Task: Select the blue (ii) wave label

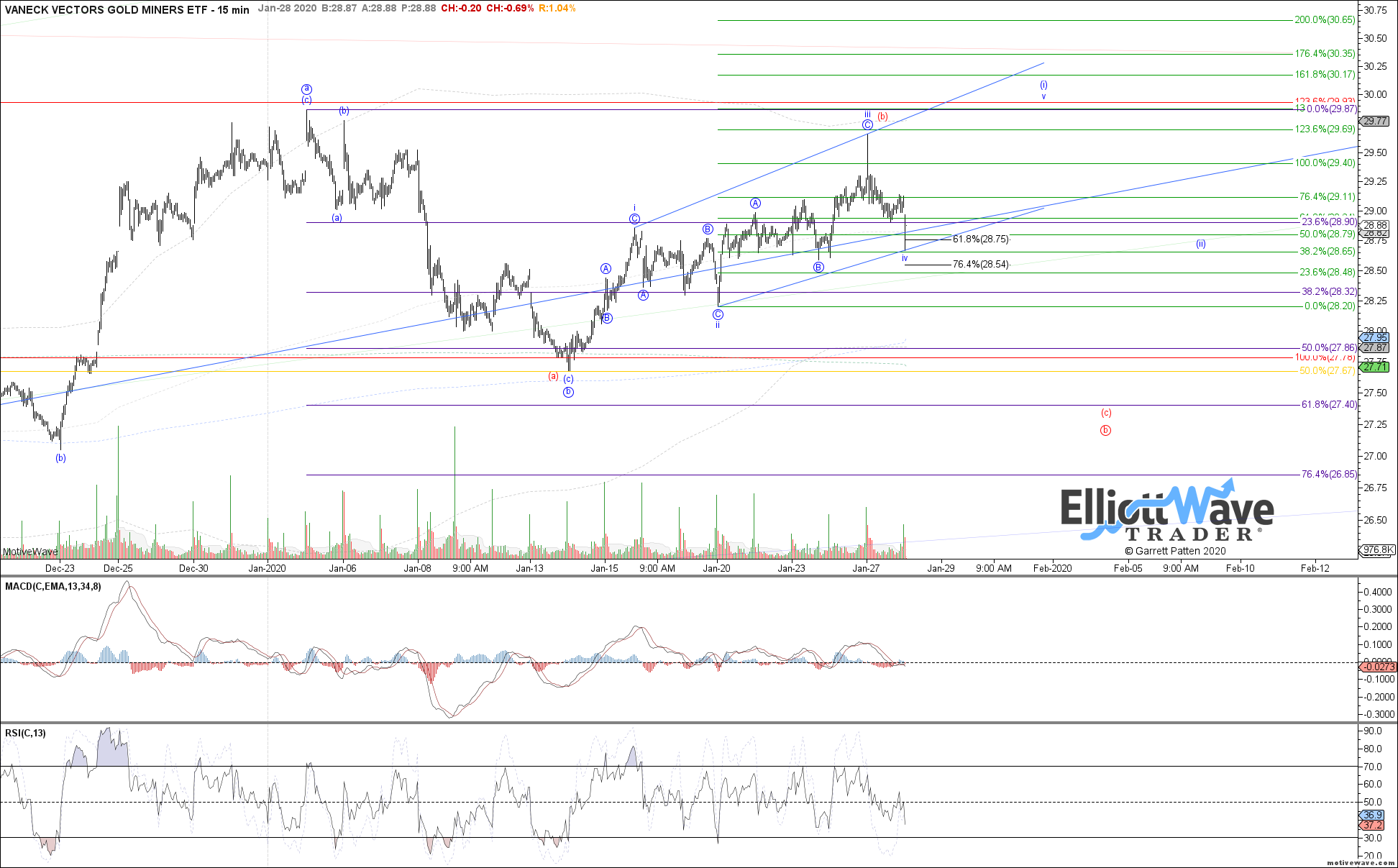Action: pyautogui.click(x=1201, y=245)
